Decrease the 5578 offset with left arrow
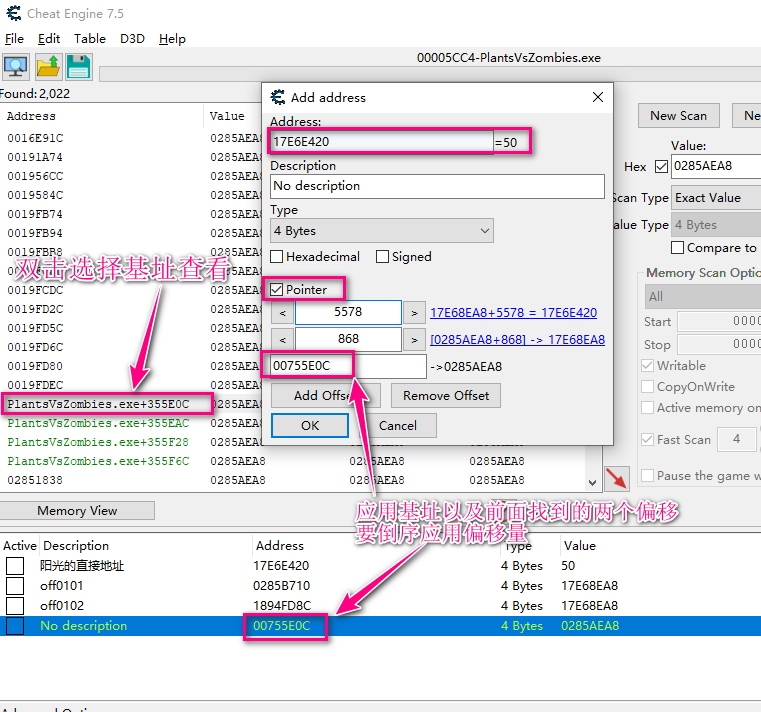The width and height of the screenshot is (761, 712). coord(282,313)
